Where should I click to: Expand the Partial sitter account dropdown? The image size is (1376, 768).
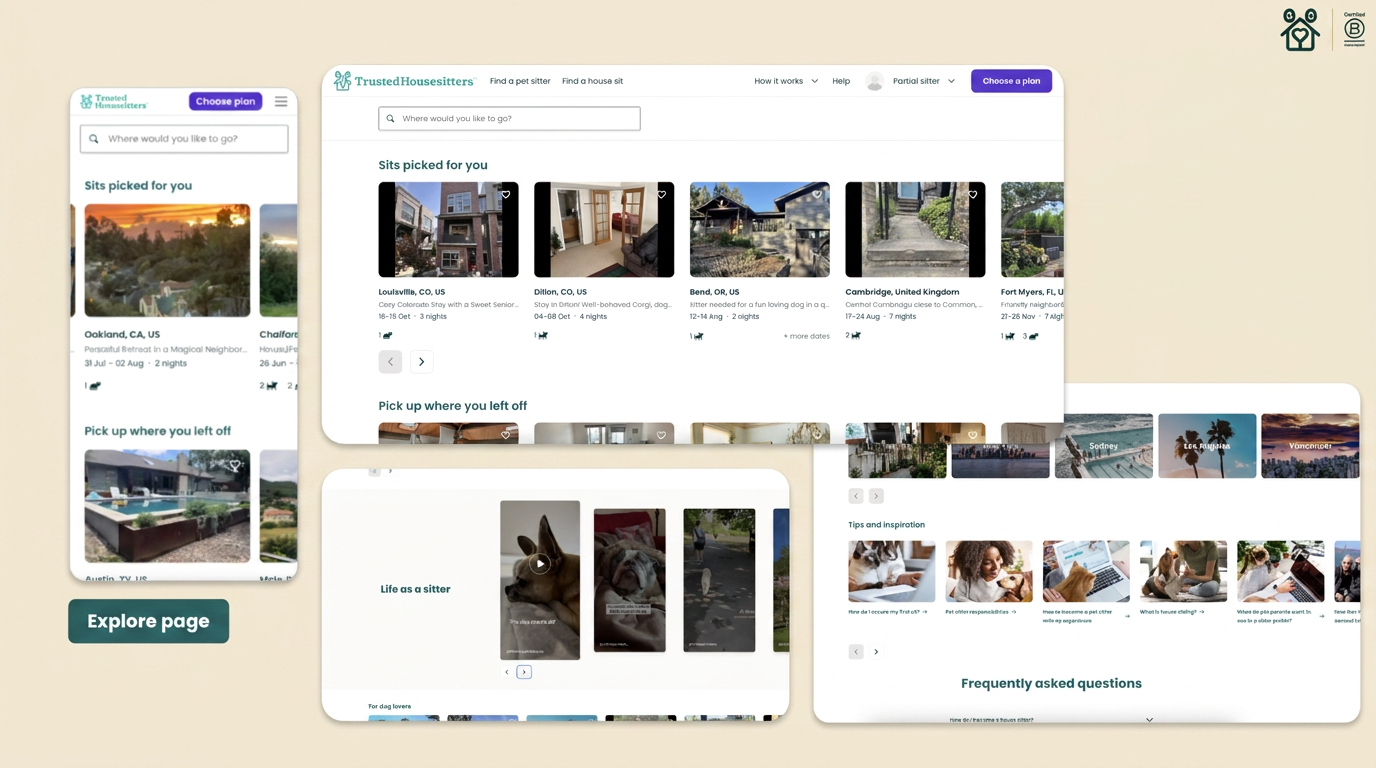(x=924, y=81)
